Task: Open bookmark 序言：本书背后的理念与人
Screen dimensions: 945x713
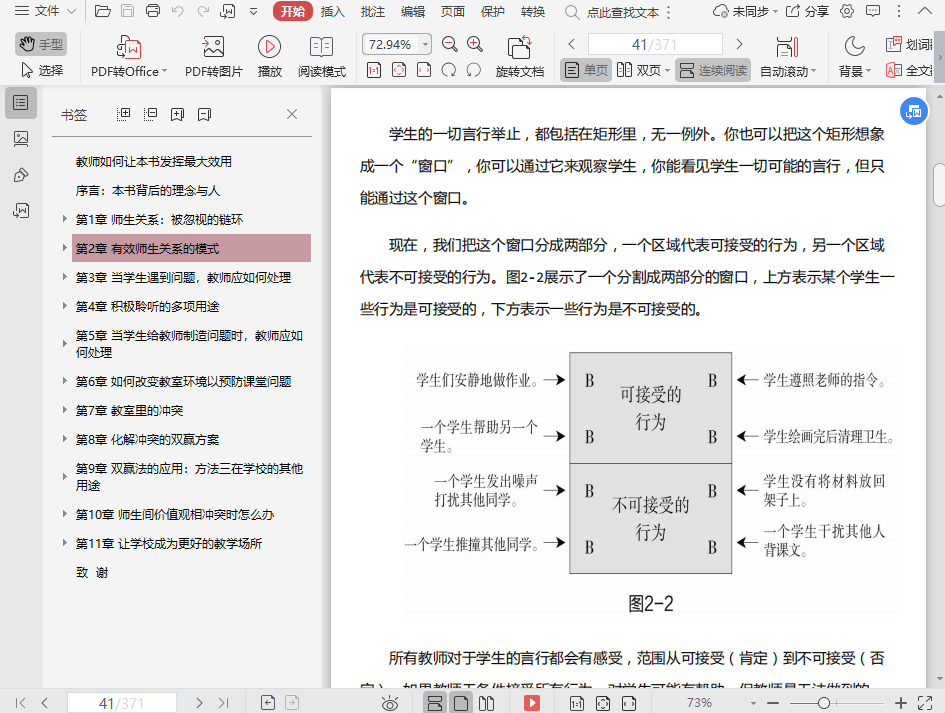Action: (x=147, y=190)
